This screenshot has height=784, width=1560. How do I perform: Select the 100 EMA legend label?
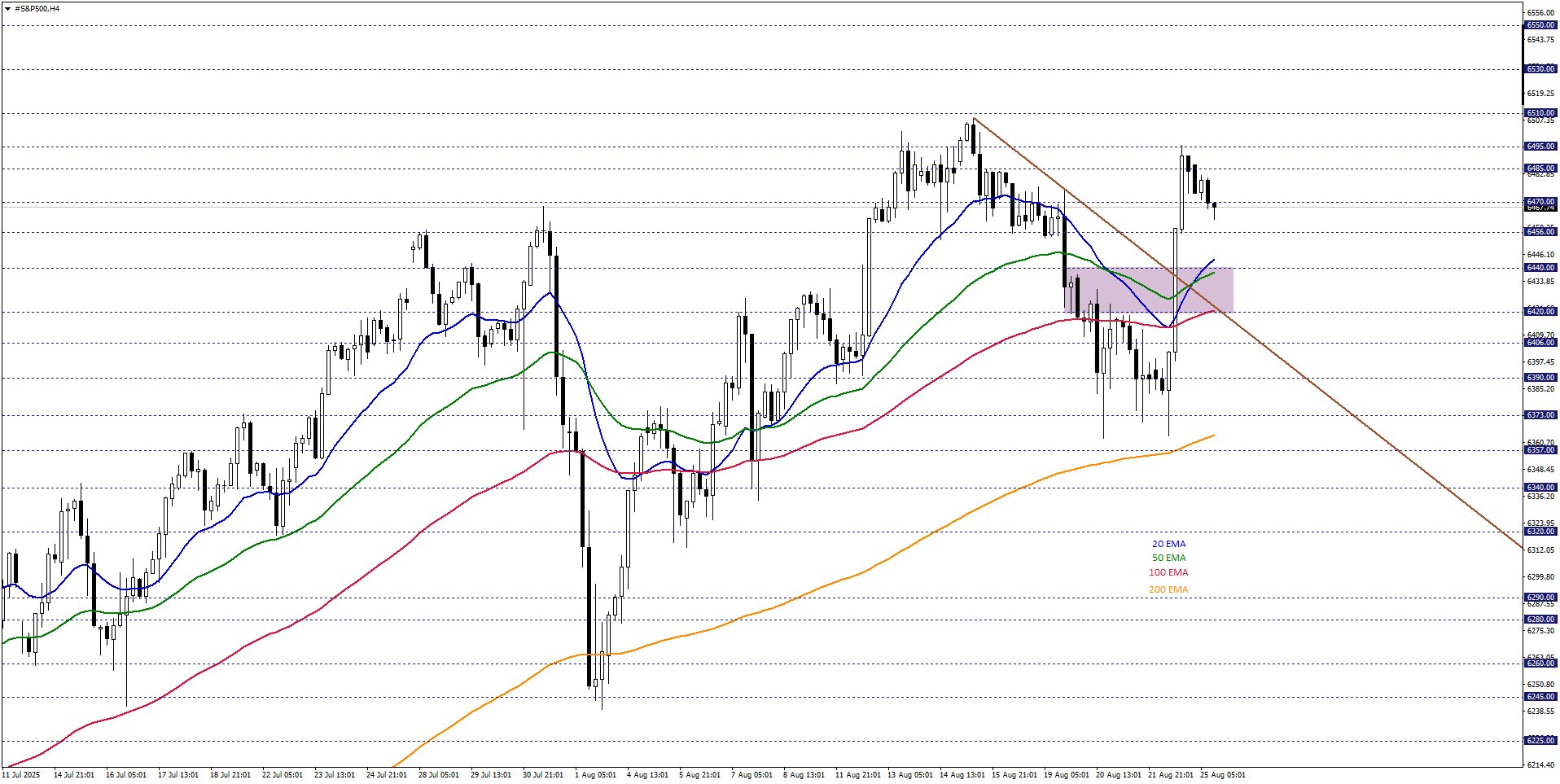tap(1168, 572)
